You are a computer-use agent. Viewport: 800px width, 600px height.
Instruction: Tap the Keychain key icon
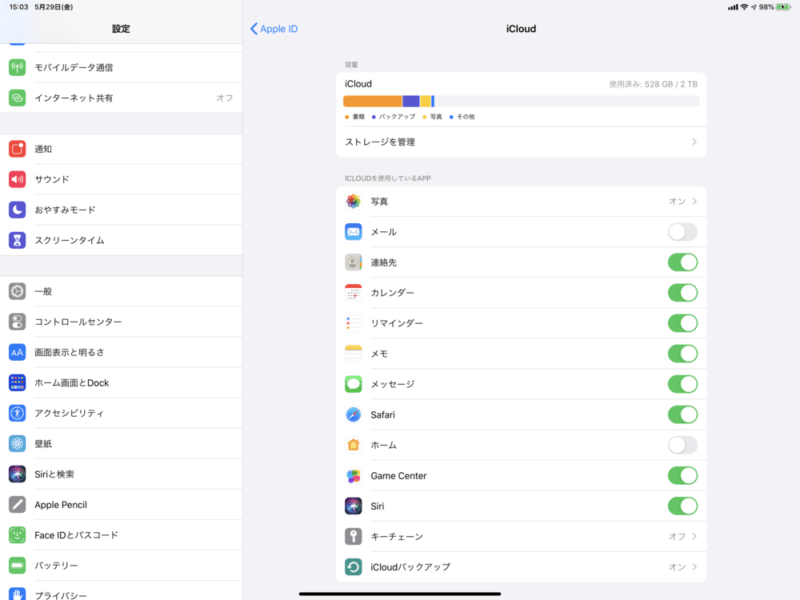(x=354, y=537)
